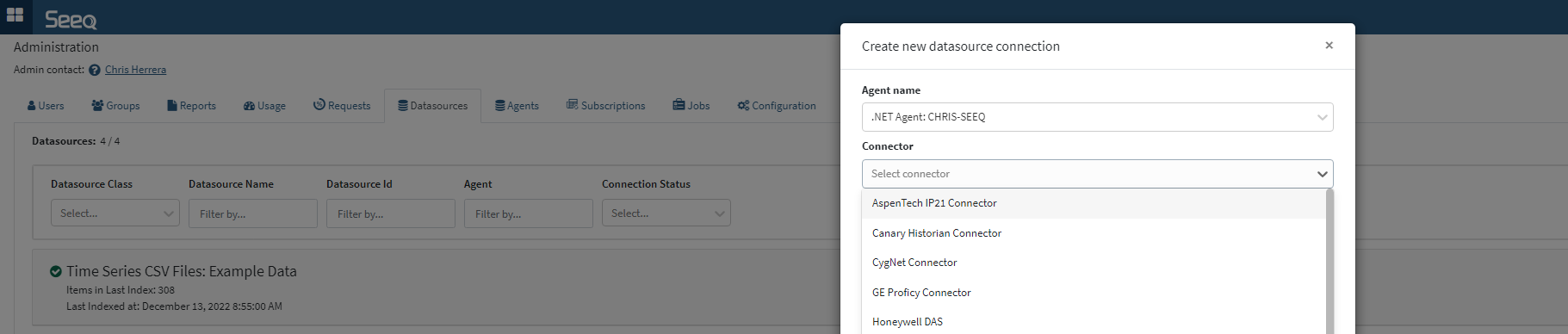Expand the Connection Status filter dropdown
1568x334 pixels.
pyautogui.click(x=666, y=213)
